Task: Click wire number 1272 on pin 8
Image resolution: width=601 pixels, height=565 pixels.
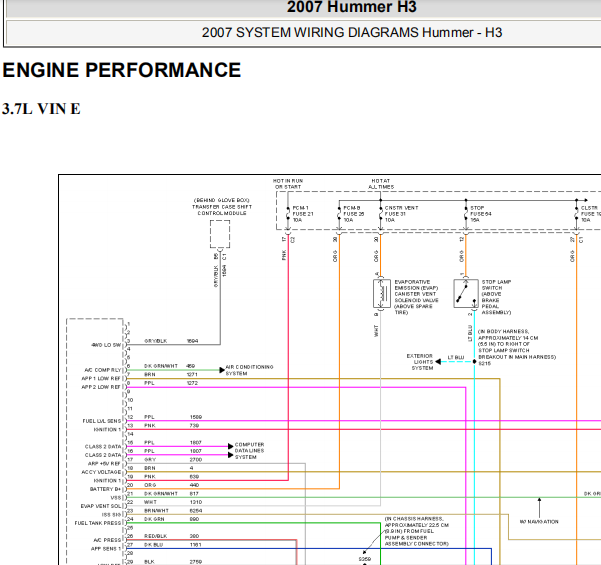Action: [192, 383]
